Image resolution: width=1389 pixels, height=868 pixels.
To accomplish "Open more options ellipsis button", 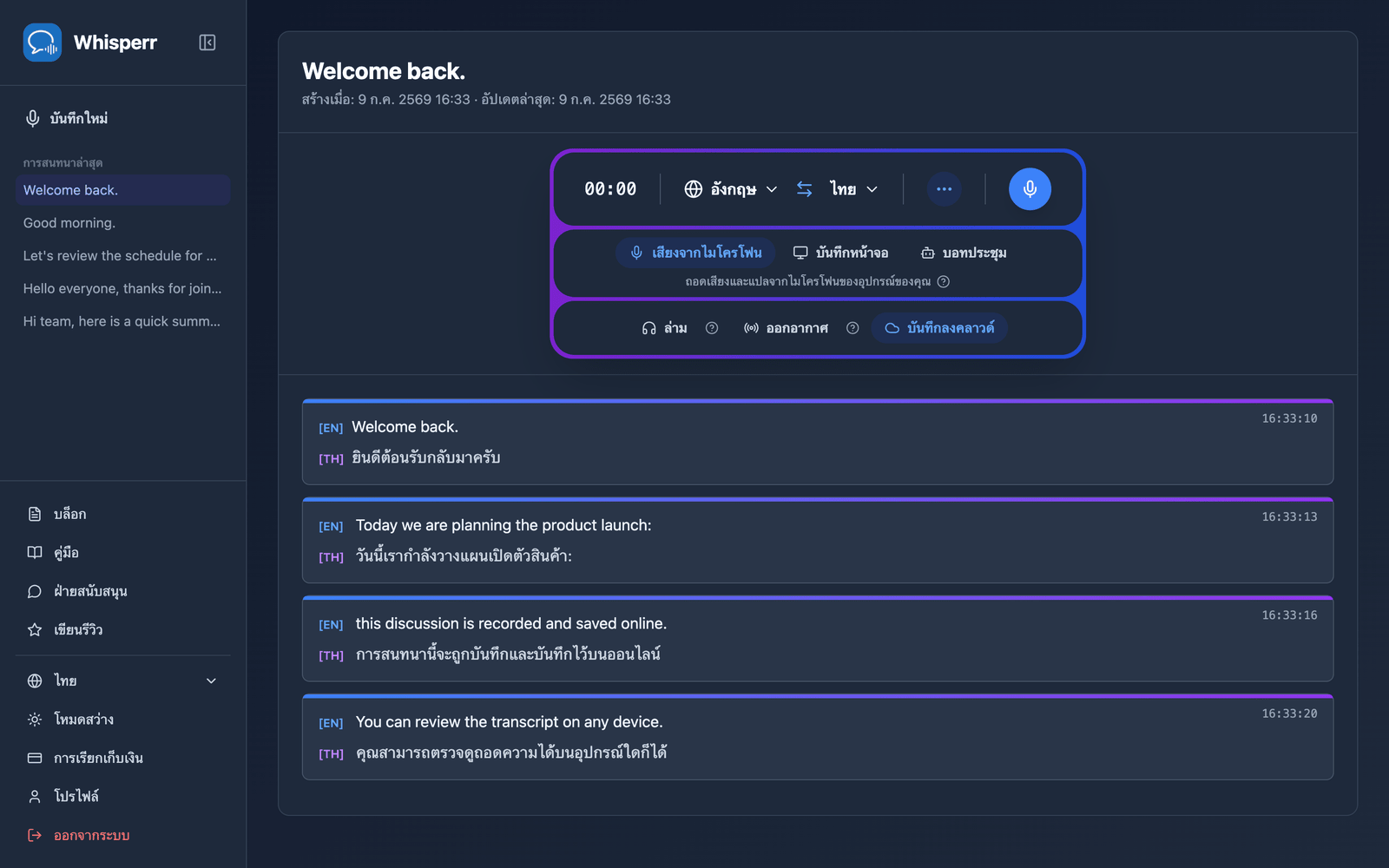I will point(945,189).
